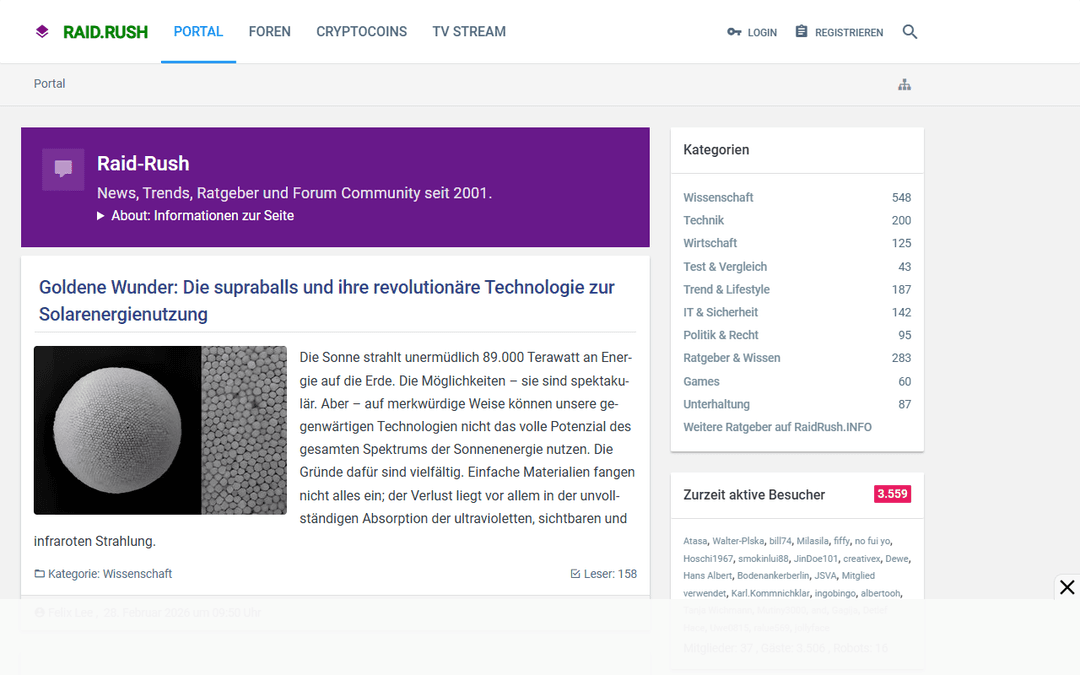Click the Kategorien heading
Screen dimensions: 1080x675
716,150
